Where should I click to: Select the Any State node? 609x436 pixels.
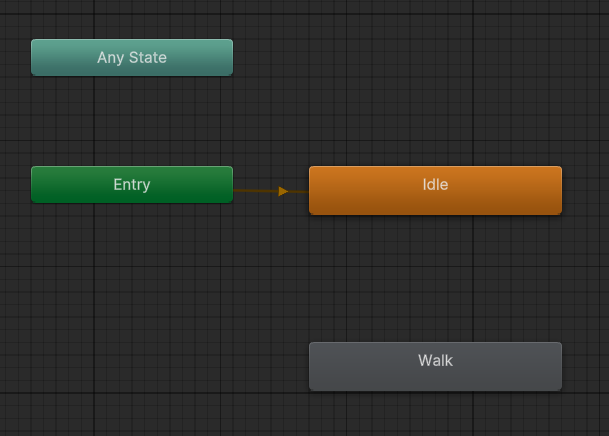131,57
